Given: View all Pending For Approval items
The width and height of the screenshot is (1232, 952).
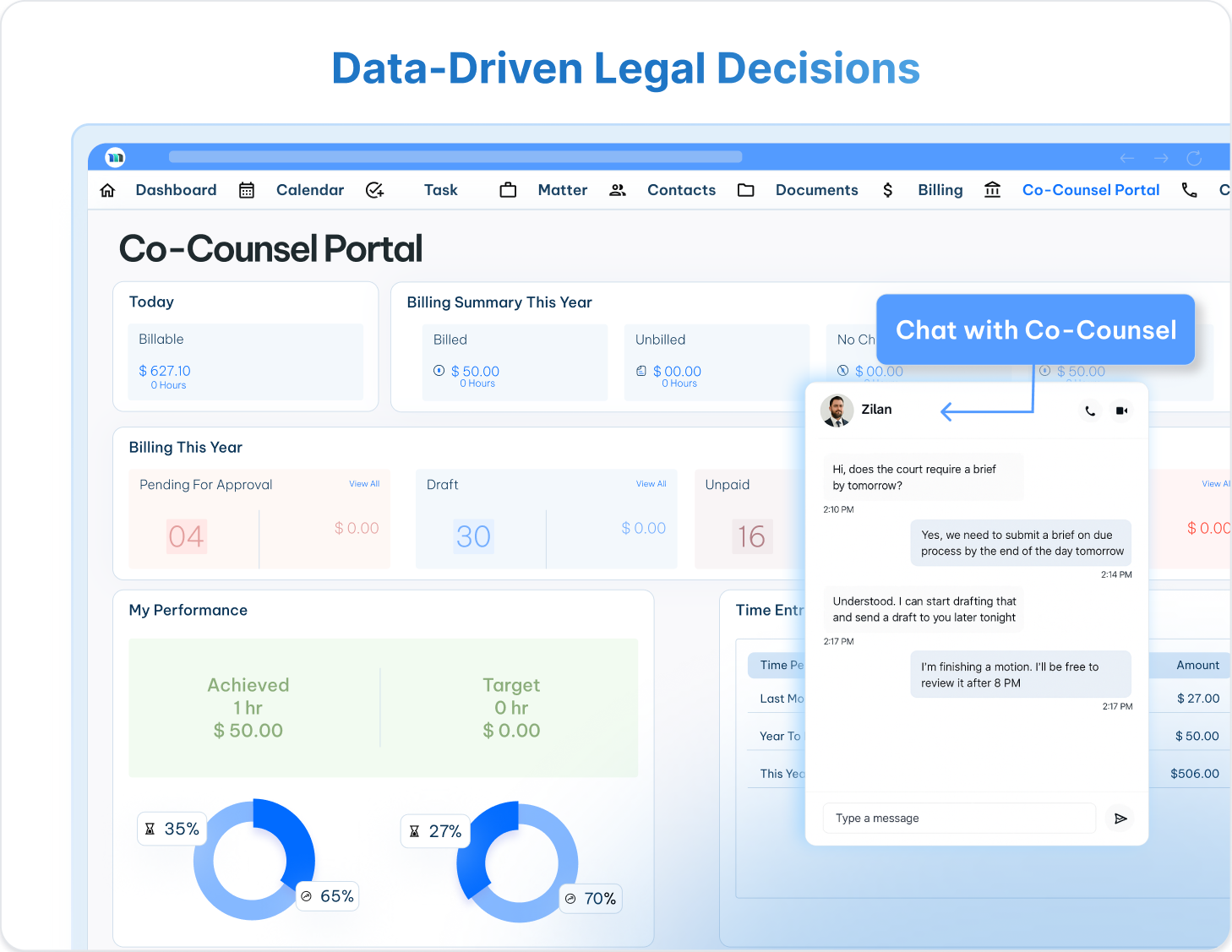Looking at the screenshot, I should (x=364, y=484).
